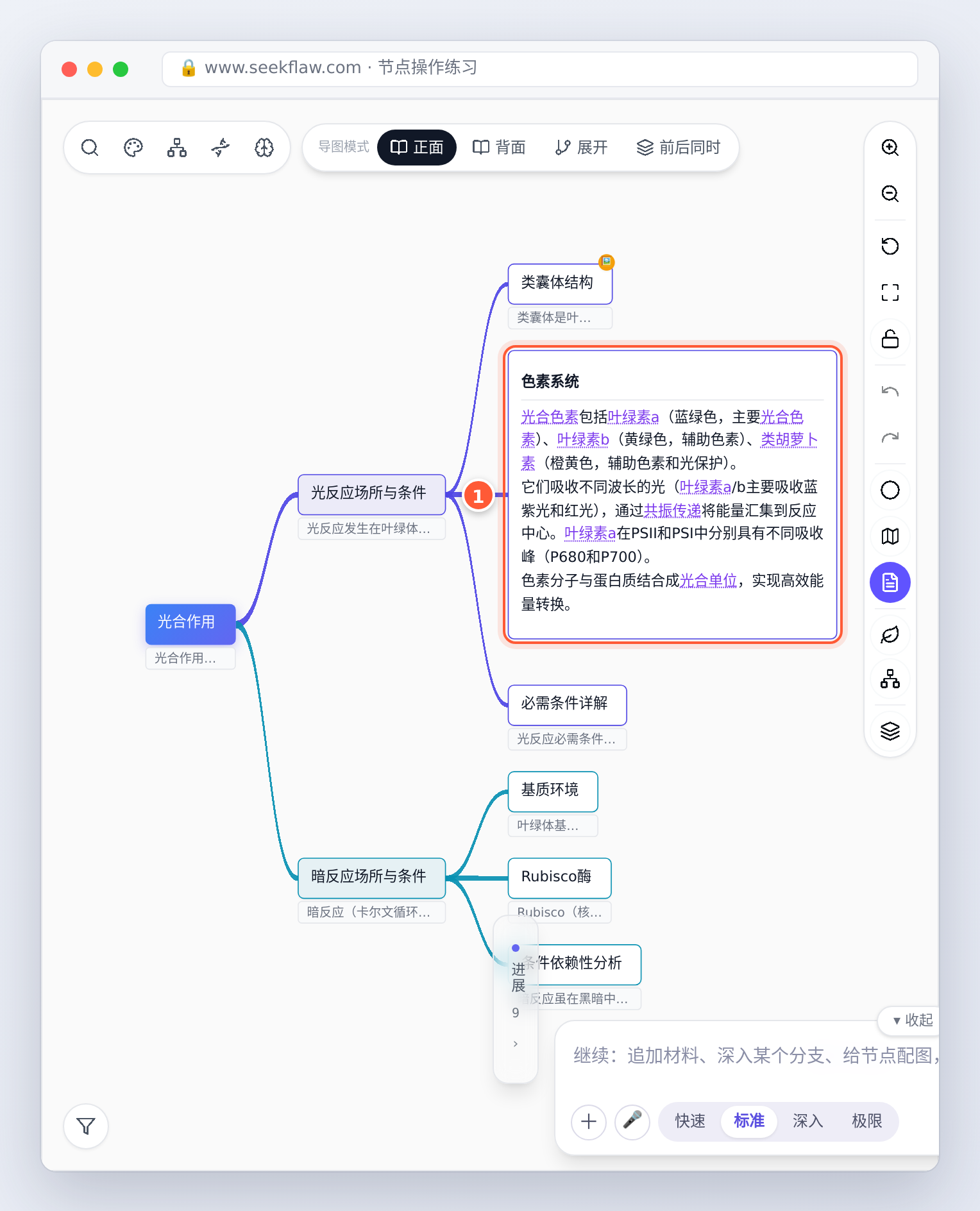The width and height of the screenshot is (980, 1211).
Task: Click the image badge on 类囊体结构 node
Action: [607, 262]
